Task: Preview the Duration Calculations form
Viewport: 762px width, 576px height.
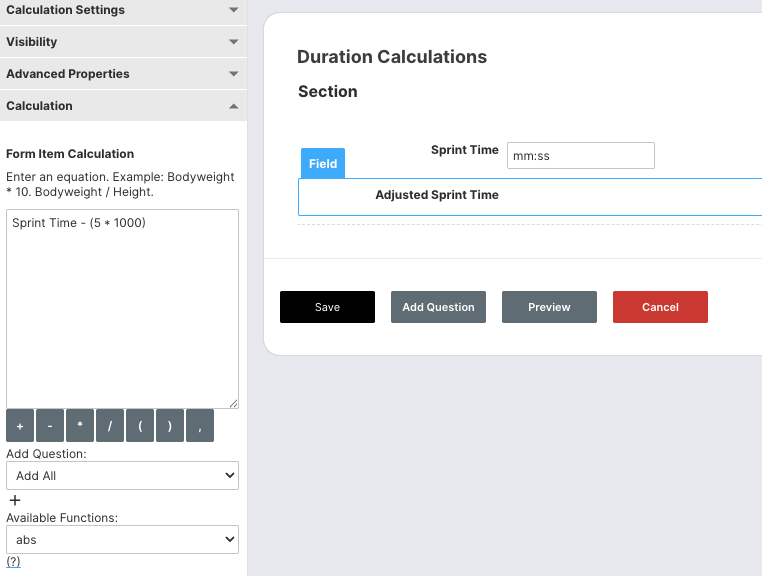Action: [x=549, y=307]
